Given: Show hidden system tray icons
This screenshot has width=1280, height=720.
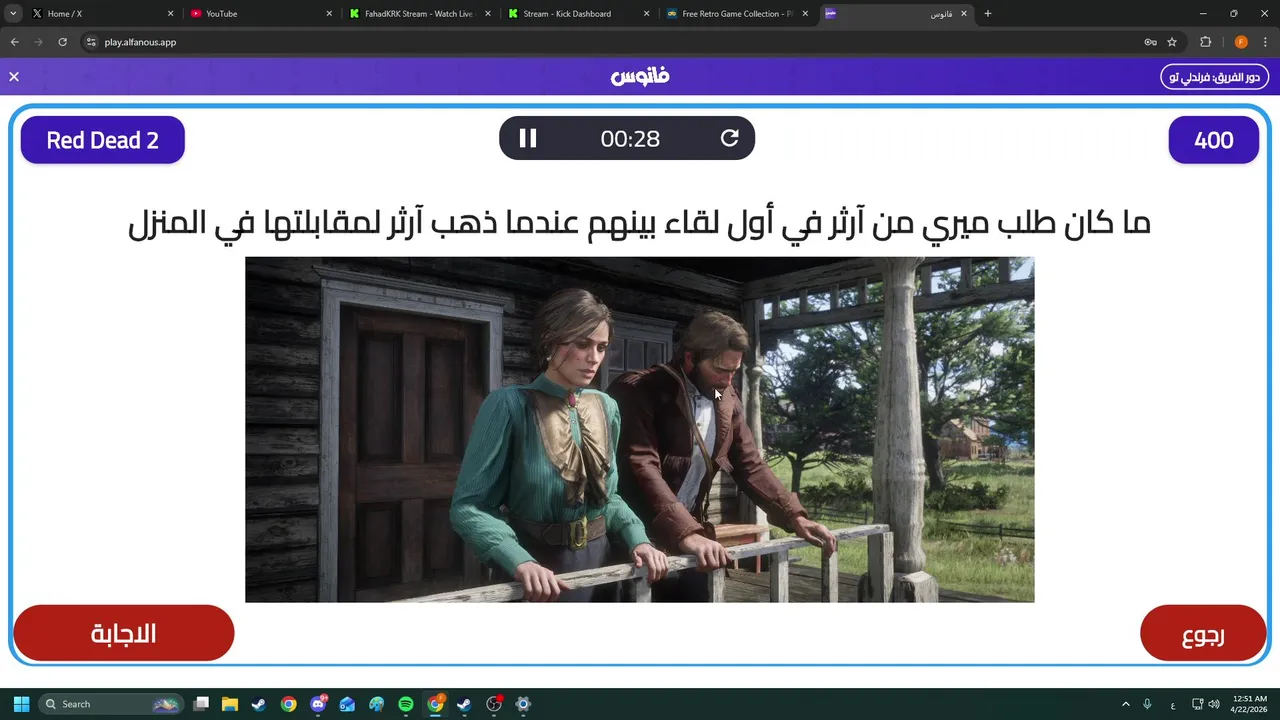Looking at the screenshot, I should point(1125,704).
